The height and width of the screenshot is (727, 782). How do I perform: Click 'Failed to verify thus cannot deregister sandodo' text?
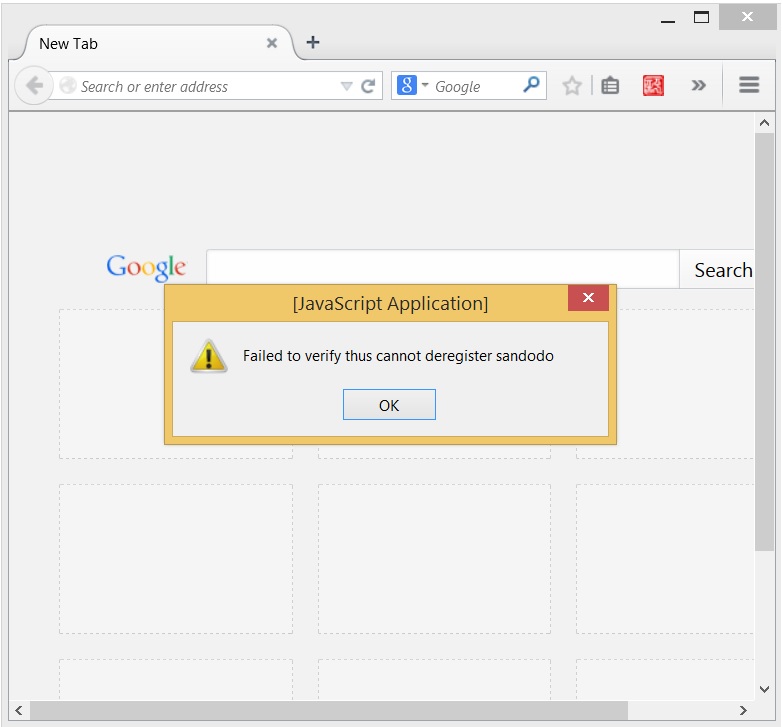pyautogui.click(x=398, y=356)
